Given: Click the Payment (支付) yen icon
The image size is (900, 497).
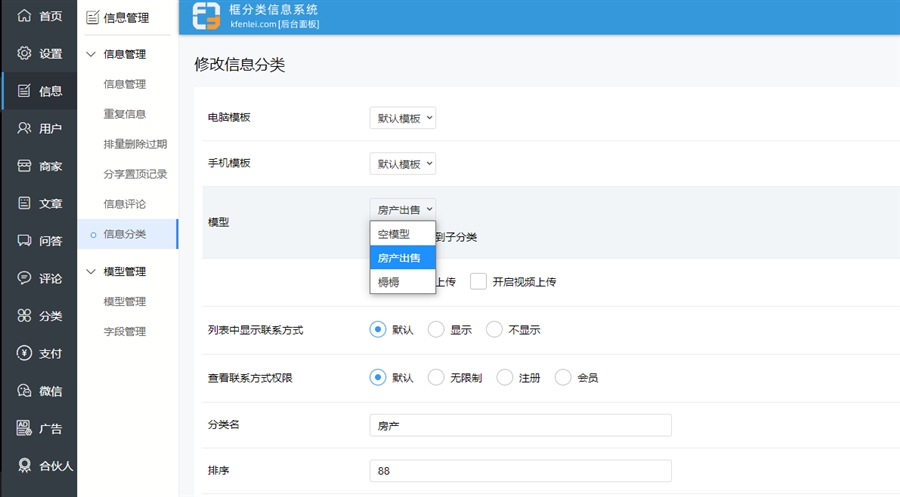Looking at the screenshot, I should point(25,353).
